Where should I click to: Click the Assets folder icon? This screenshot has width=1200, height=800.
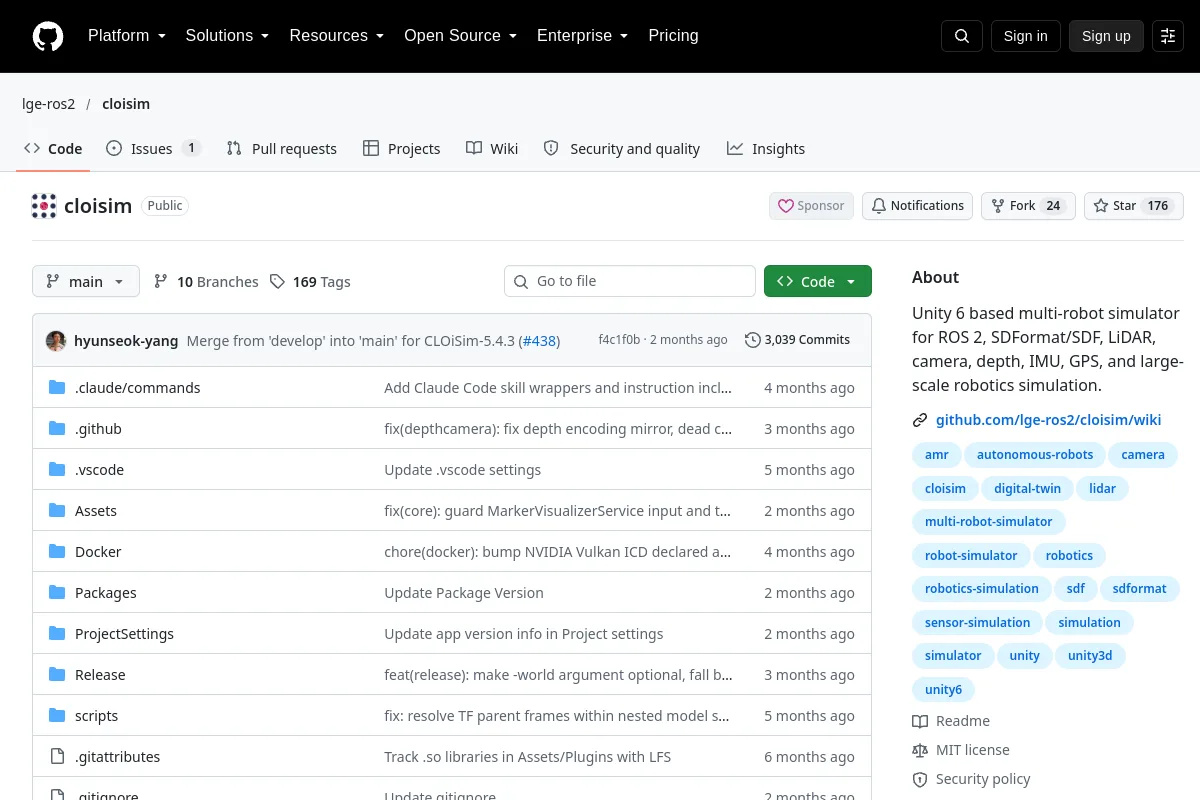(57, 511)
